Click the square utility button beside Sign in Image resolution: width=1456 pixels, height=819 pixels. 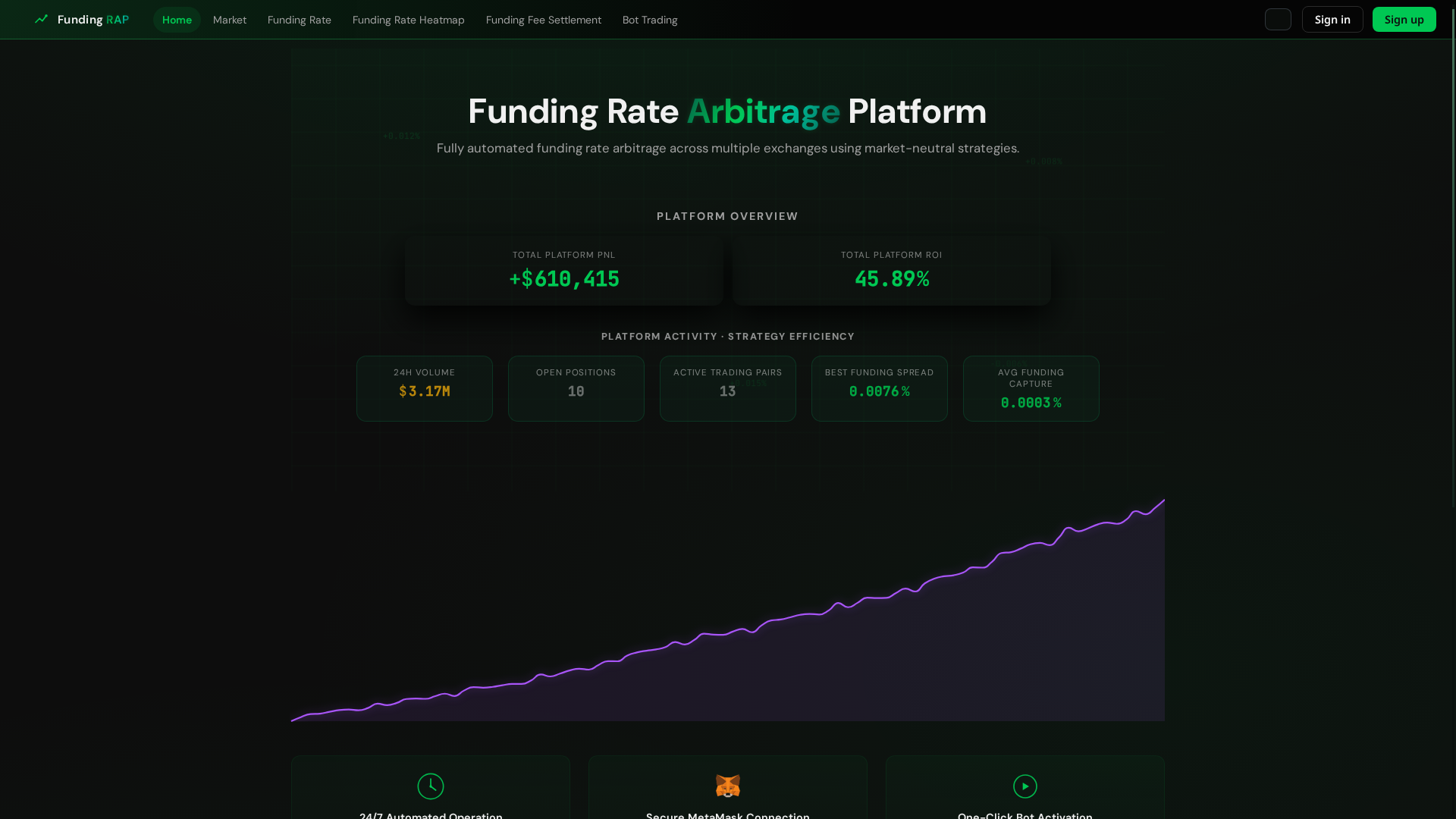tap(1277, 19)
